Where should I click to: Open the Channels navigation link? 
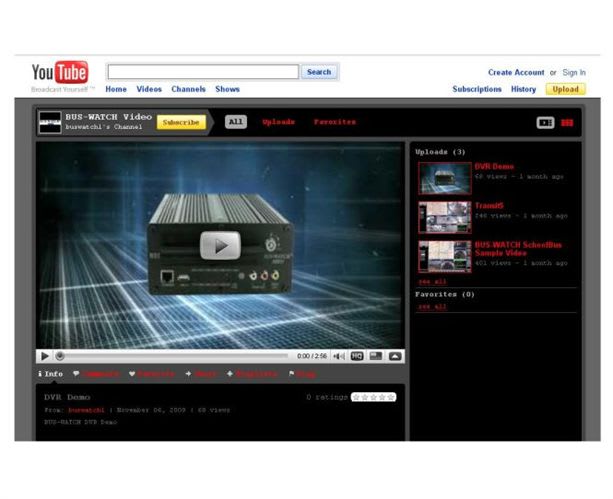pyautogui.click(x=188, y=89)
